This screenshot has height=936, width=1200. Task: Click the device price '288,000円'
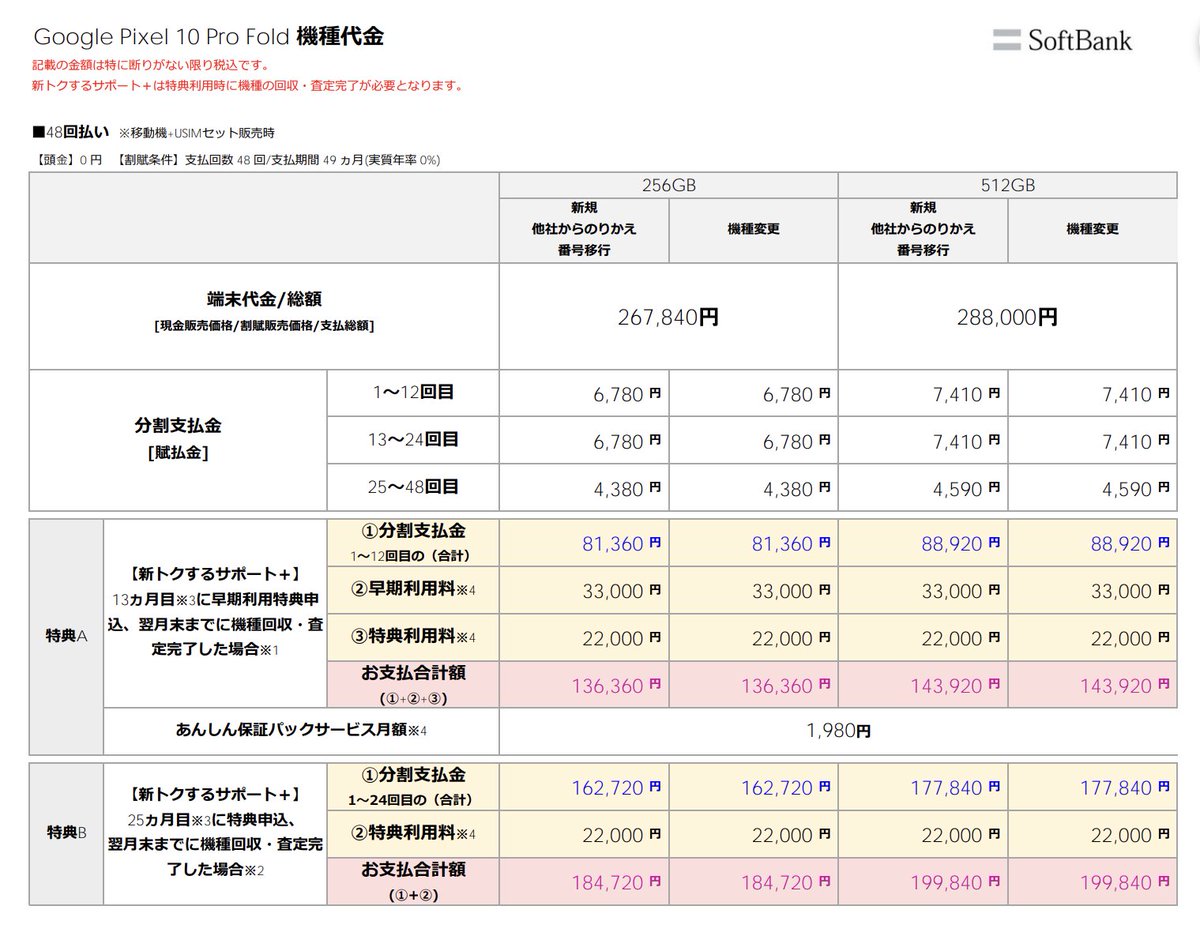(x=1008, y=317)
